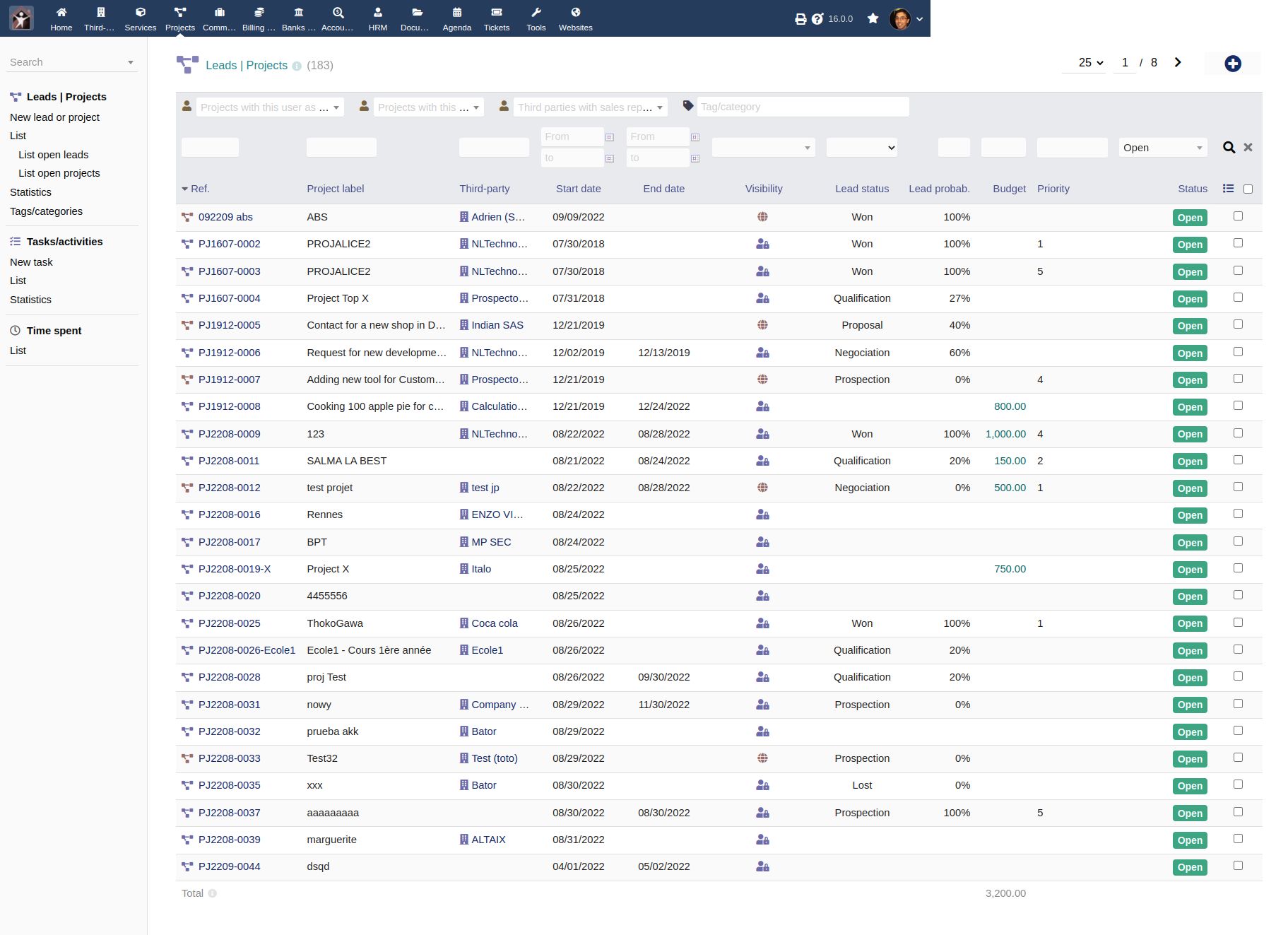Click the magnifier search icon in filter row
1288x935 pixels.
pos(1229,148)
